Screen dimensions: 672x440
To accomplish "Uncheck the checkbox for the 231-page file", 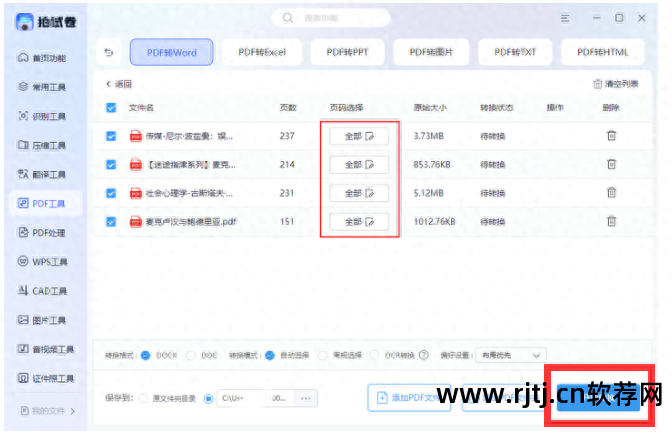I will pyautogui.click(x=111, y=193).
